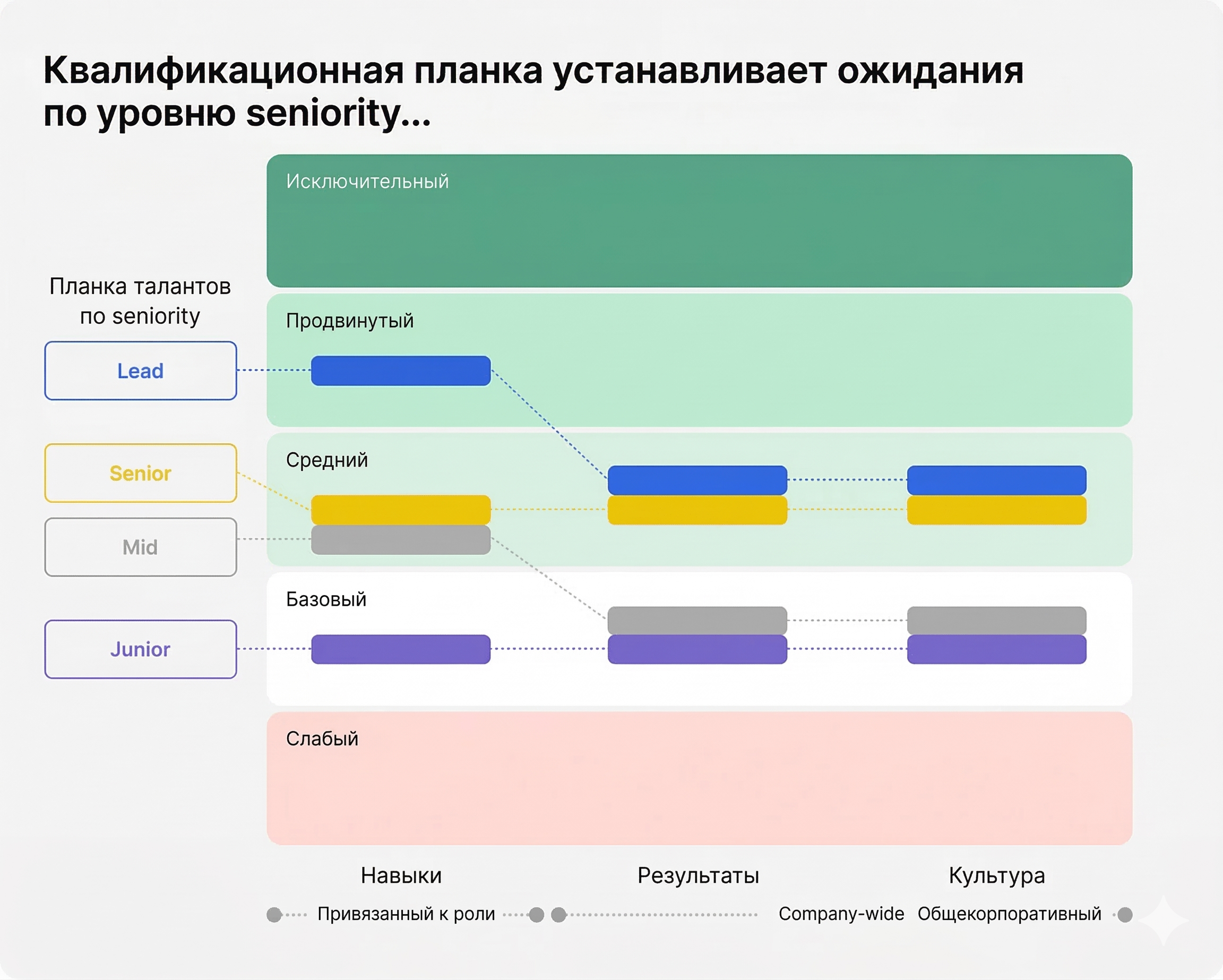Click the purple Junior bar under Культура

[996, 649]
